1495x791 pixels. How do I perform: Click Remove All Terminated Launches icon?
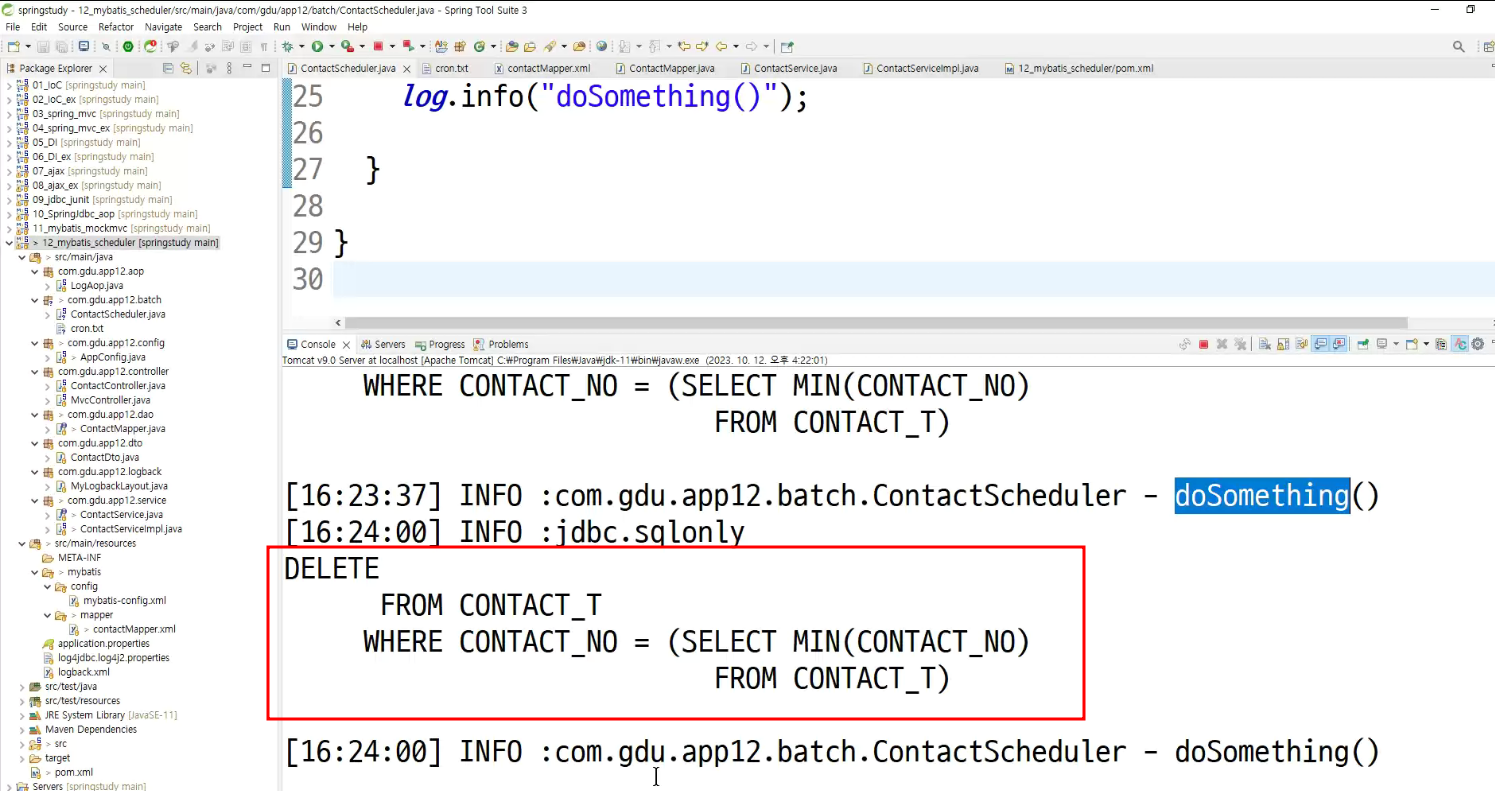(1240, 344)
